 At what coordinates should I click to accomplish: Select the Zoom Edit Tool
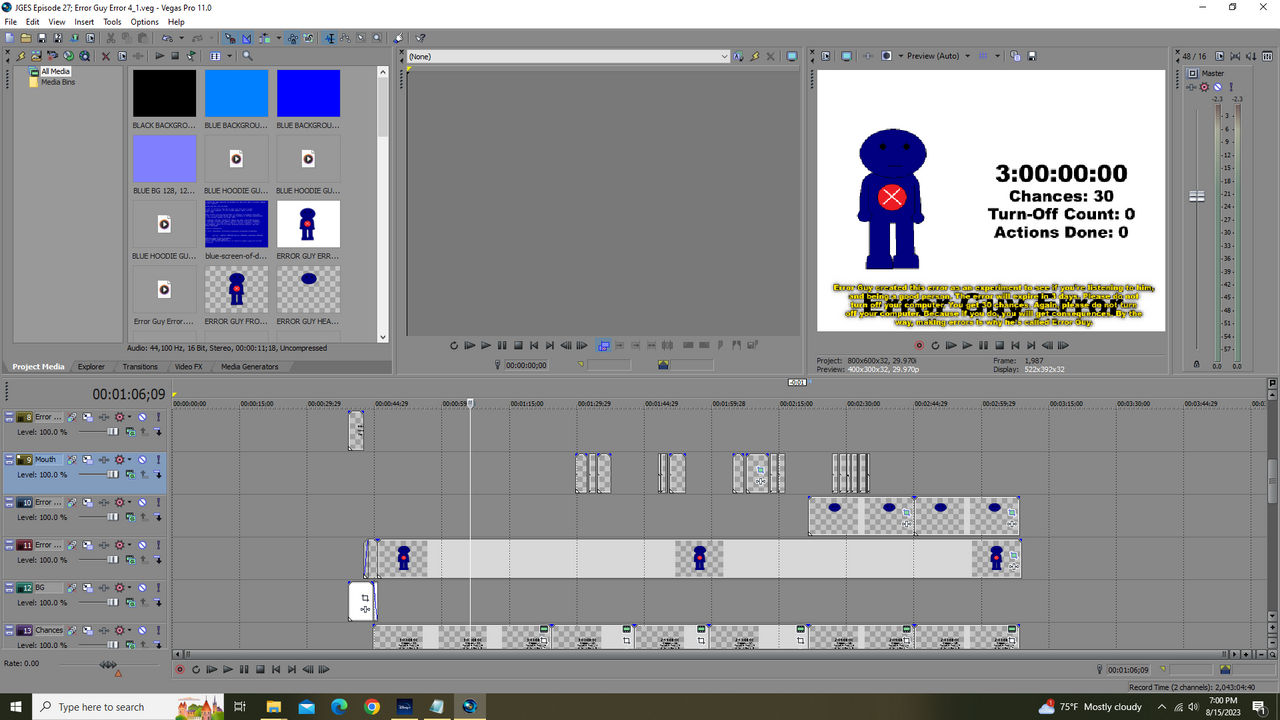[x=377, y=37]
